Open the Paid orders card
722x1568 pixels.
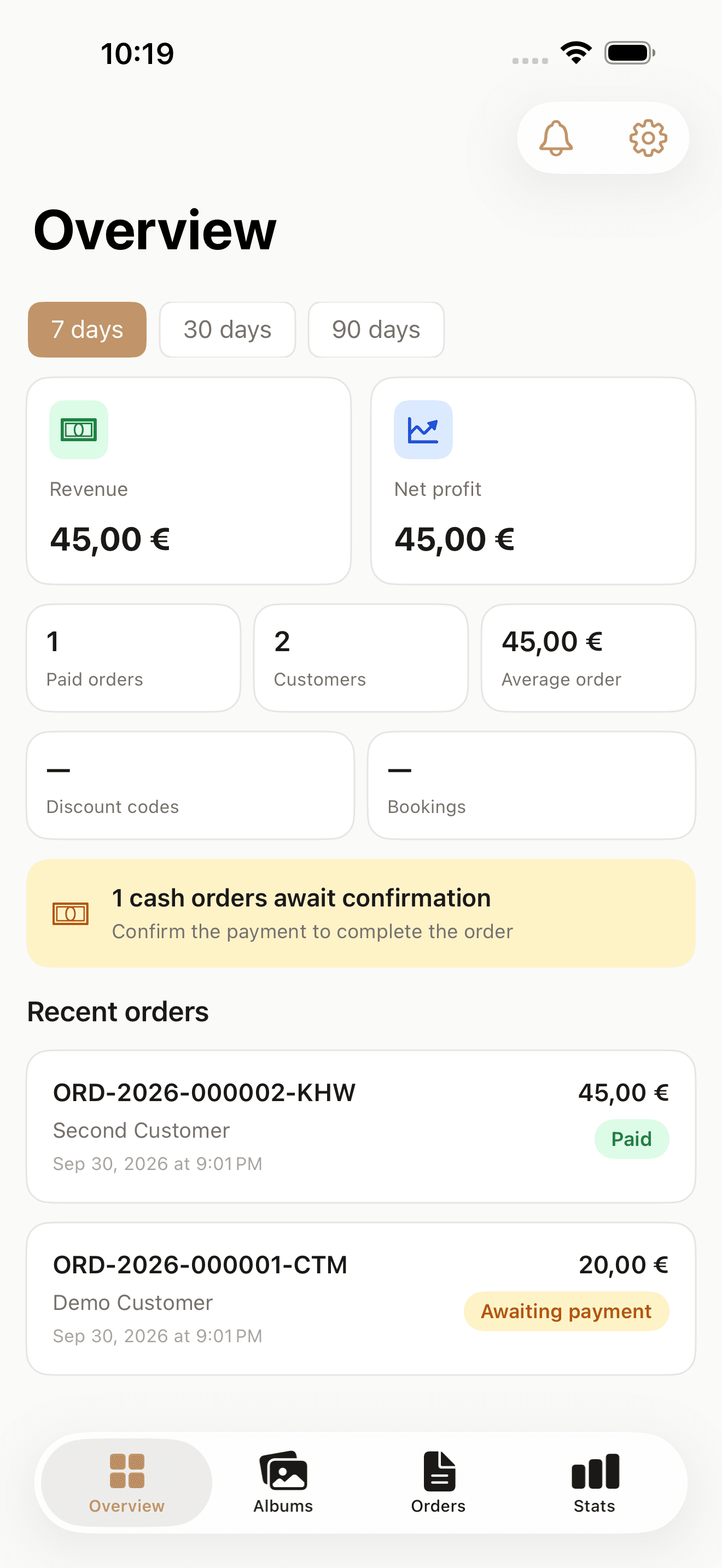click(x=133, y=658)
